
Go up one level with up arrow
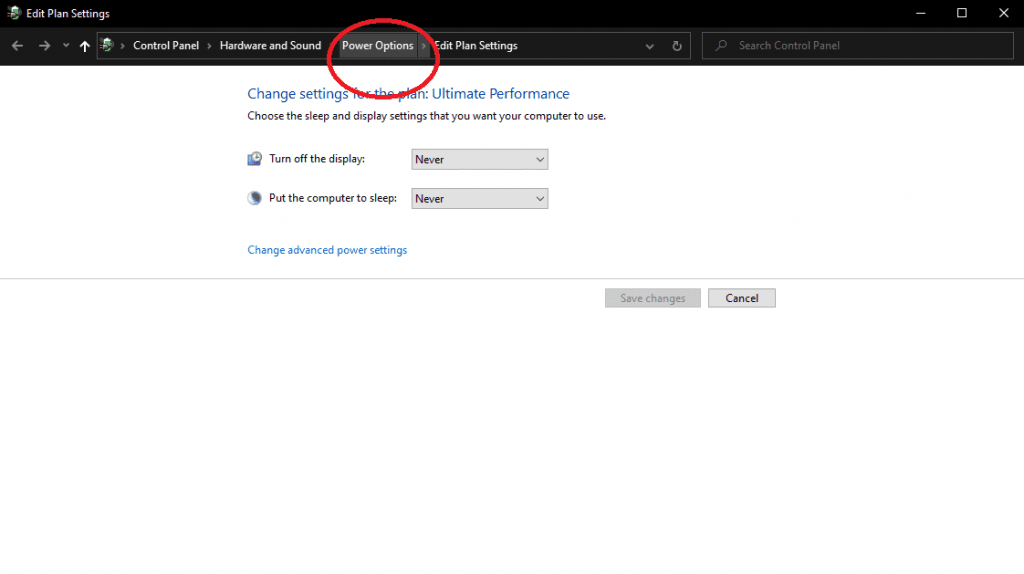pyautogui.click(x=84, y=46)
